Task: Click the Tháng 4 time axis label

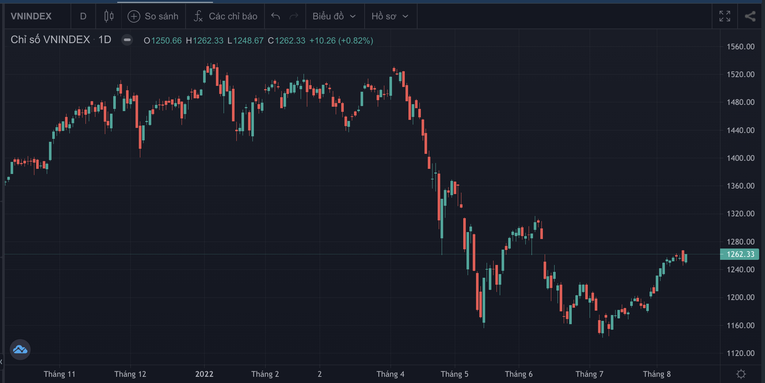Action: pos(390,374)
